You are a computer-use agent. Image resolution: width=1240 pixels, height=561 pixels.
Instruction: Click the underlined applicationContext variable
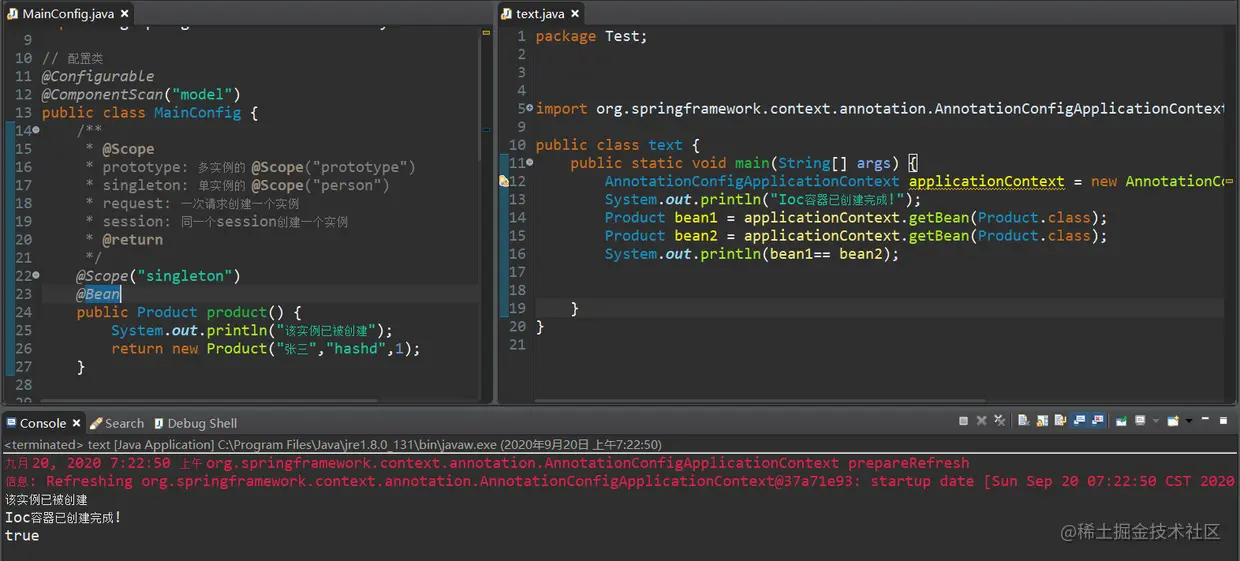pyautogui.click(x=986, y=181)
